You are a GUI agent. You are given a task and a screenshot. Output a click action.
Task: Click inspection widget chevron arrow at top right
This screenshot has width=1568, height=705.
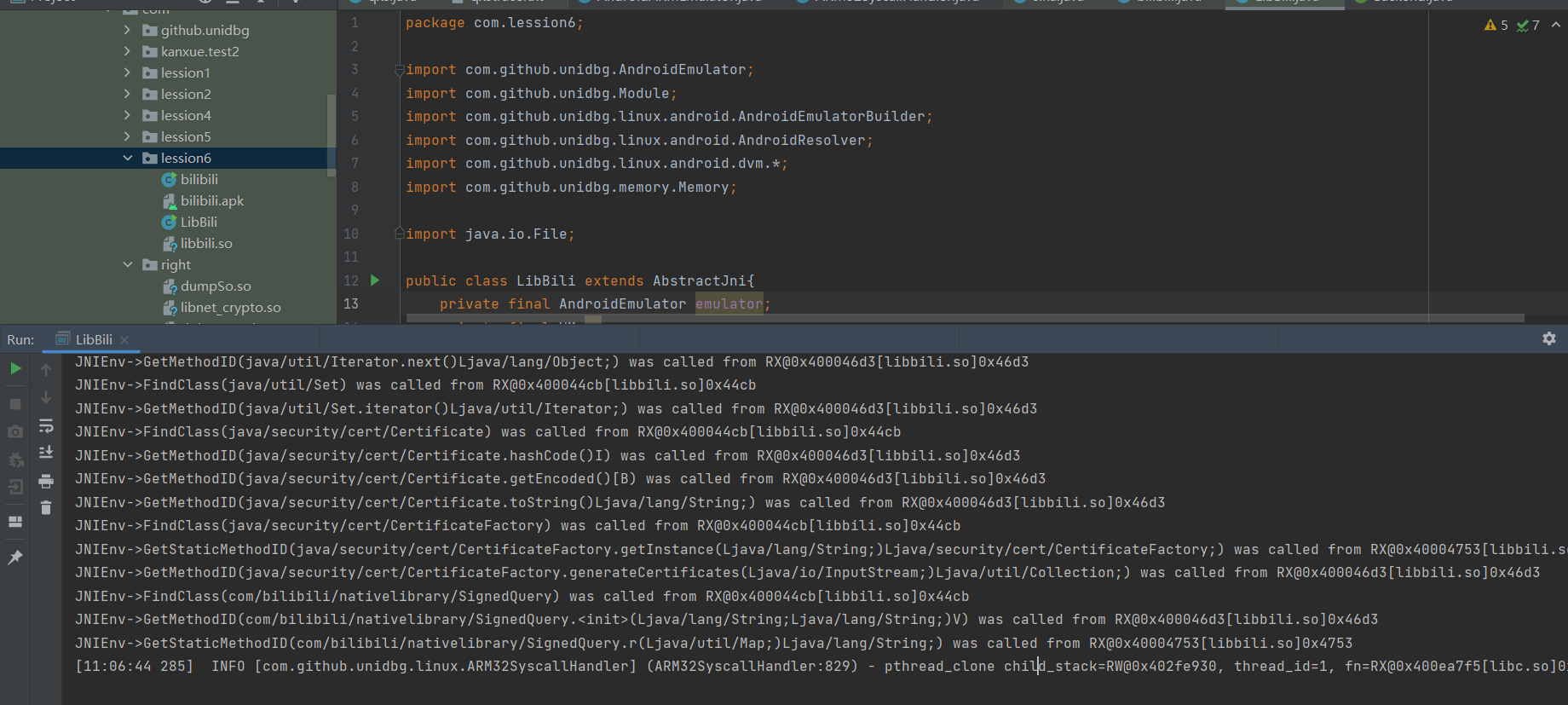click(x=1556, y=25)
